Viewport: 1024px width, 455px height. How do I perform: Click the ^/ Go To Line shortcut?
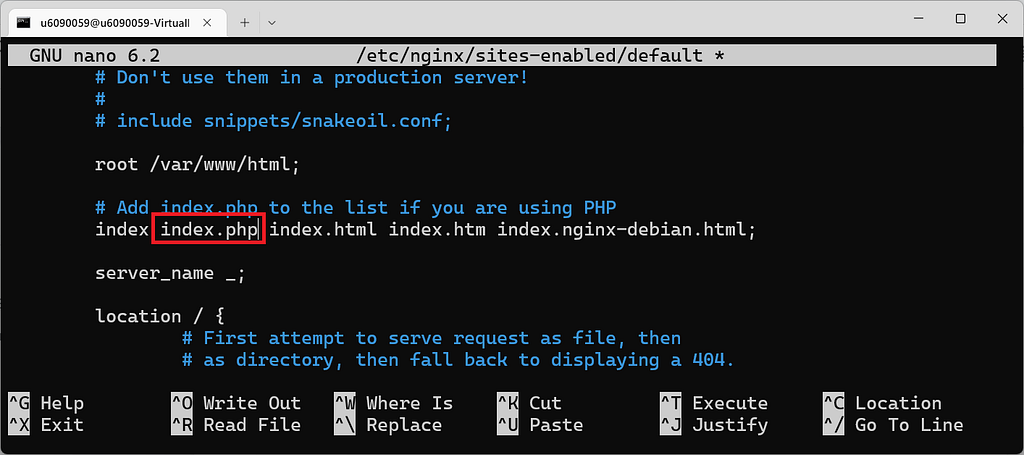click(x=893, y=426)
